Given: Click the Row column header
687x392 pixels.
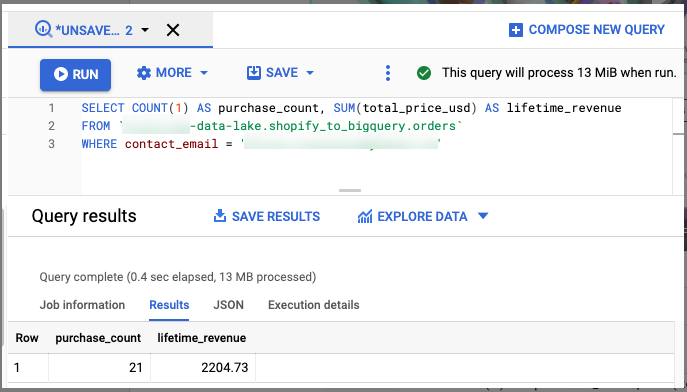Looking at the screenshot, I should [x=27, y=338].
